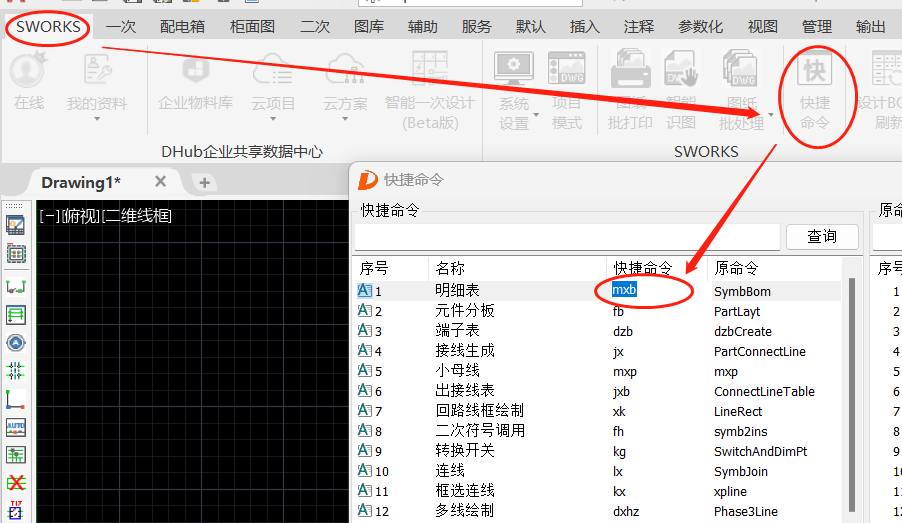Click the 智能识图 icon
902x523 pixels.
(x=681, y=68)
